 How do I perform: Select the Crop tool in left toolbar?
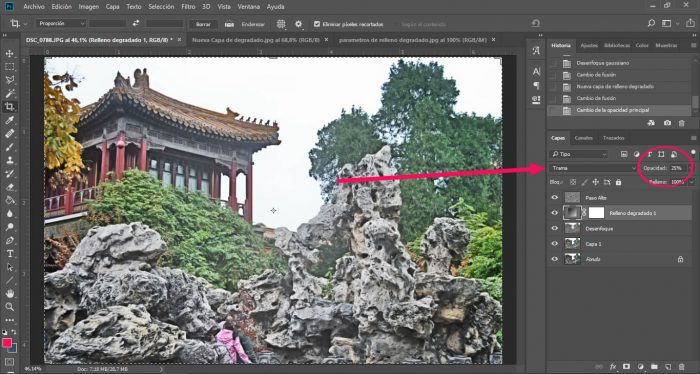tap(9, 107)
